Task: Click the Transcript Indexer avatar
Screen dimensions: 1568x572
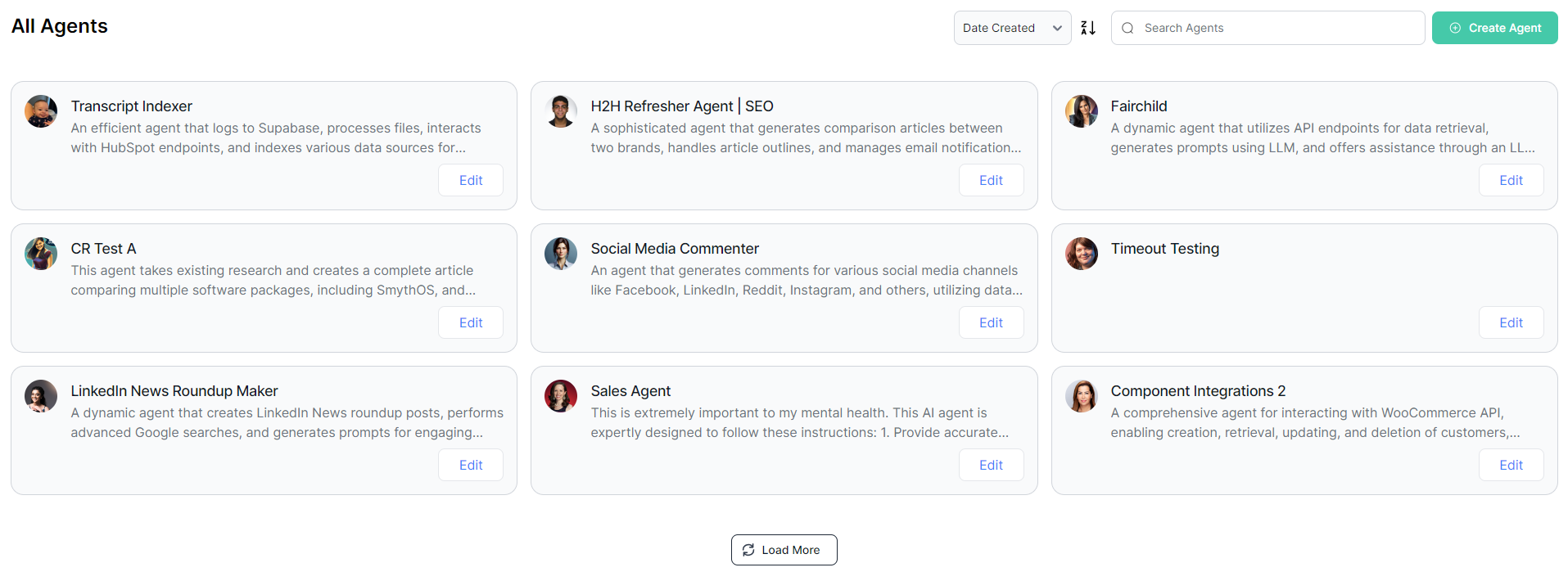Action: point(41,111)
